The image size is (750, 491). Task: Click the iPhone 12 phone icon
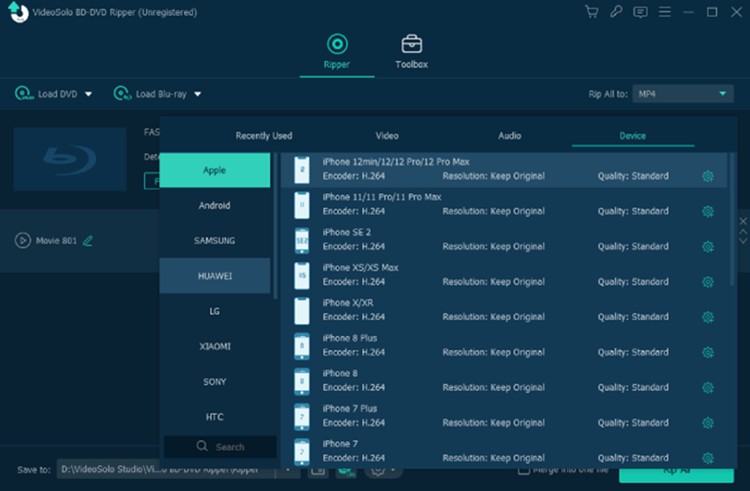(x=302, y=170)
